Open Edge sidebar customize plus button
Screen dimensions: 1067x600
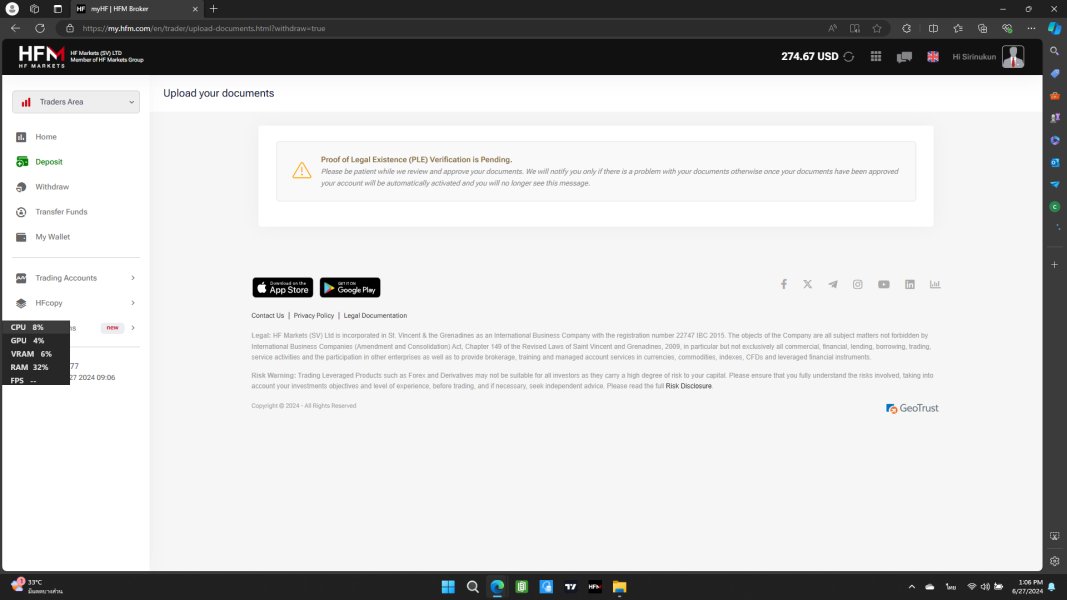click(1054, 265)
